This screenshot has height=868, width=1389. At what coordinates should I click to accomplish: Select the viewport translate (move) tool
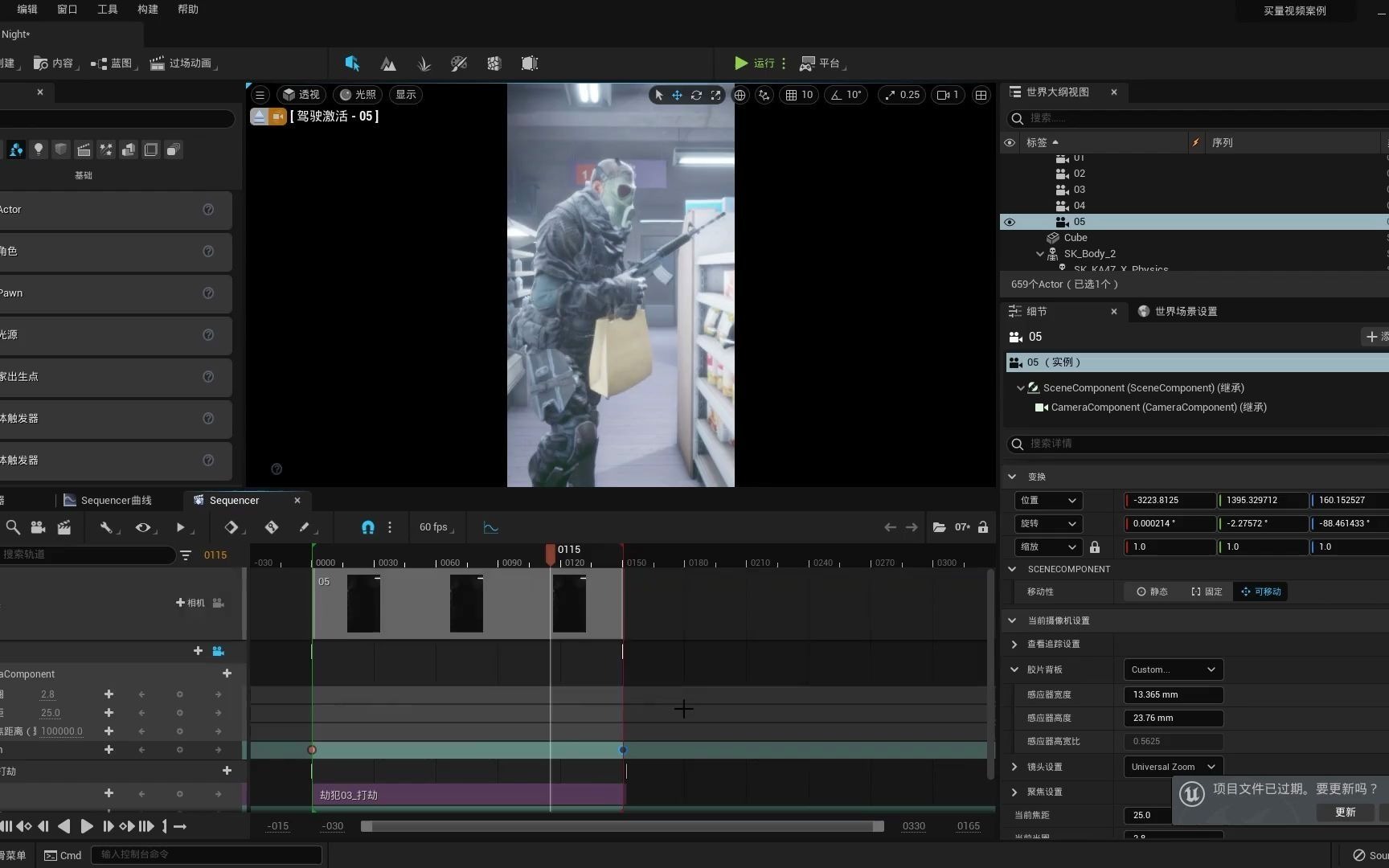(x=678, y=95)
